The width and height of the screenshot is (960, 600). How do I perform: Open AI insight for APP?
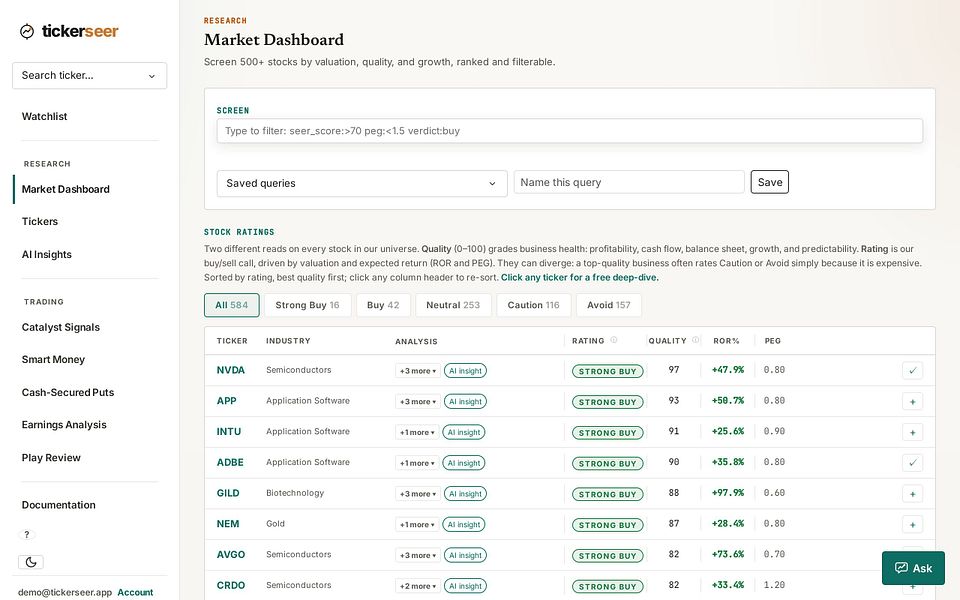tap(465, 402)
